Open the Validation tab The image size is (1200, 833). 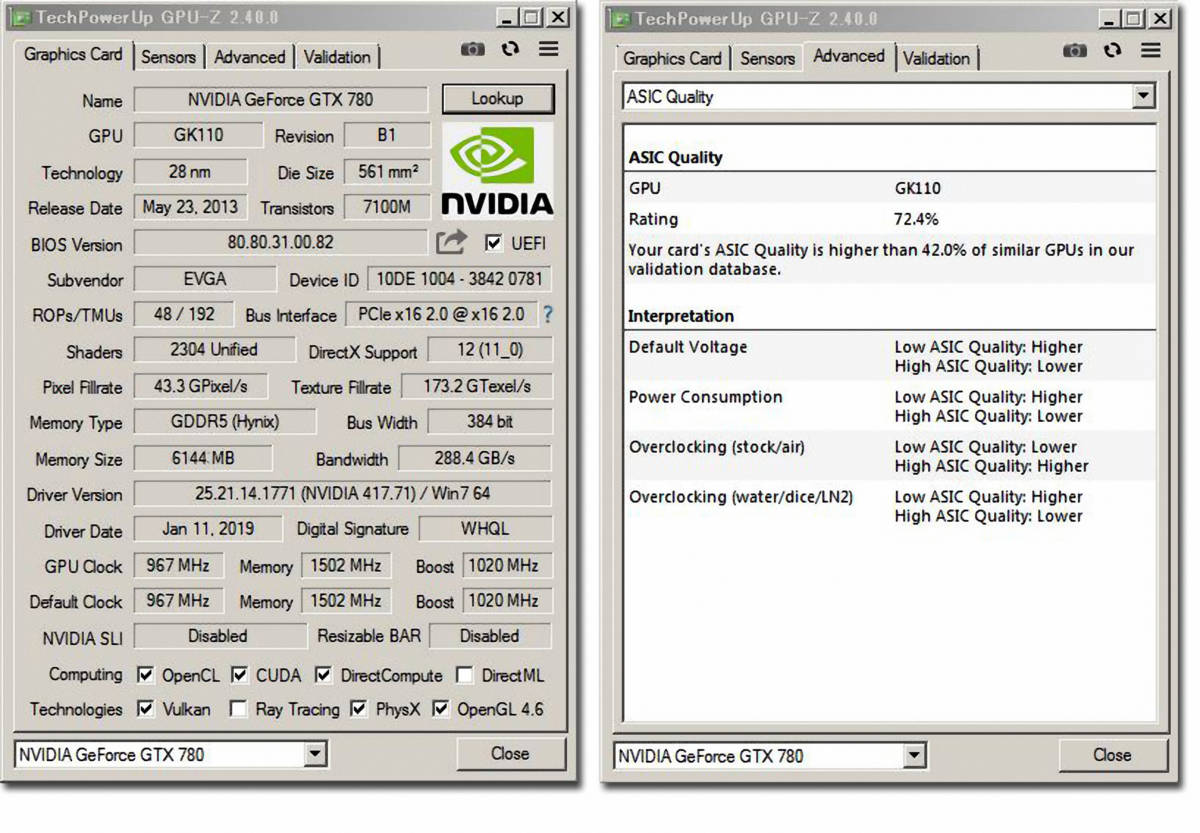[x=337, y=58]
